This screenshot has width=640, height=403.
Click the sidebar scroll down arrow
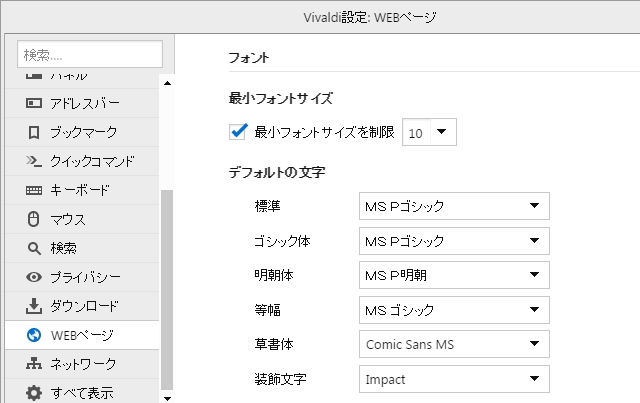(x=167, y=398)
